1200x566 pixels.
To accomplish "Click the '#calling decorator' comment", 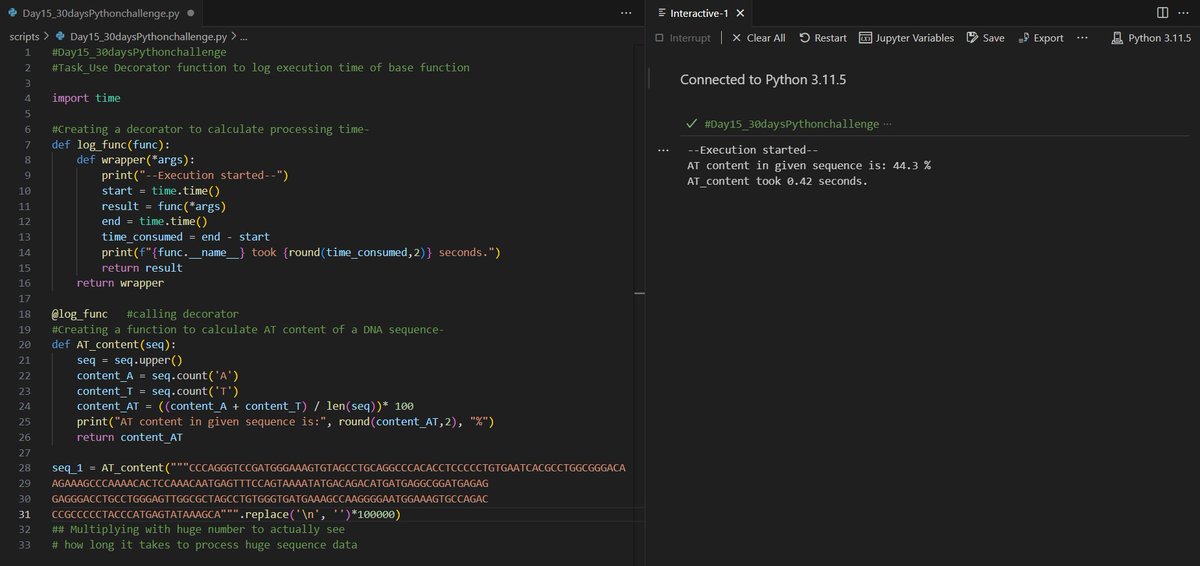I will point(183,314).
